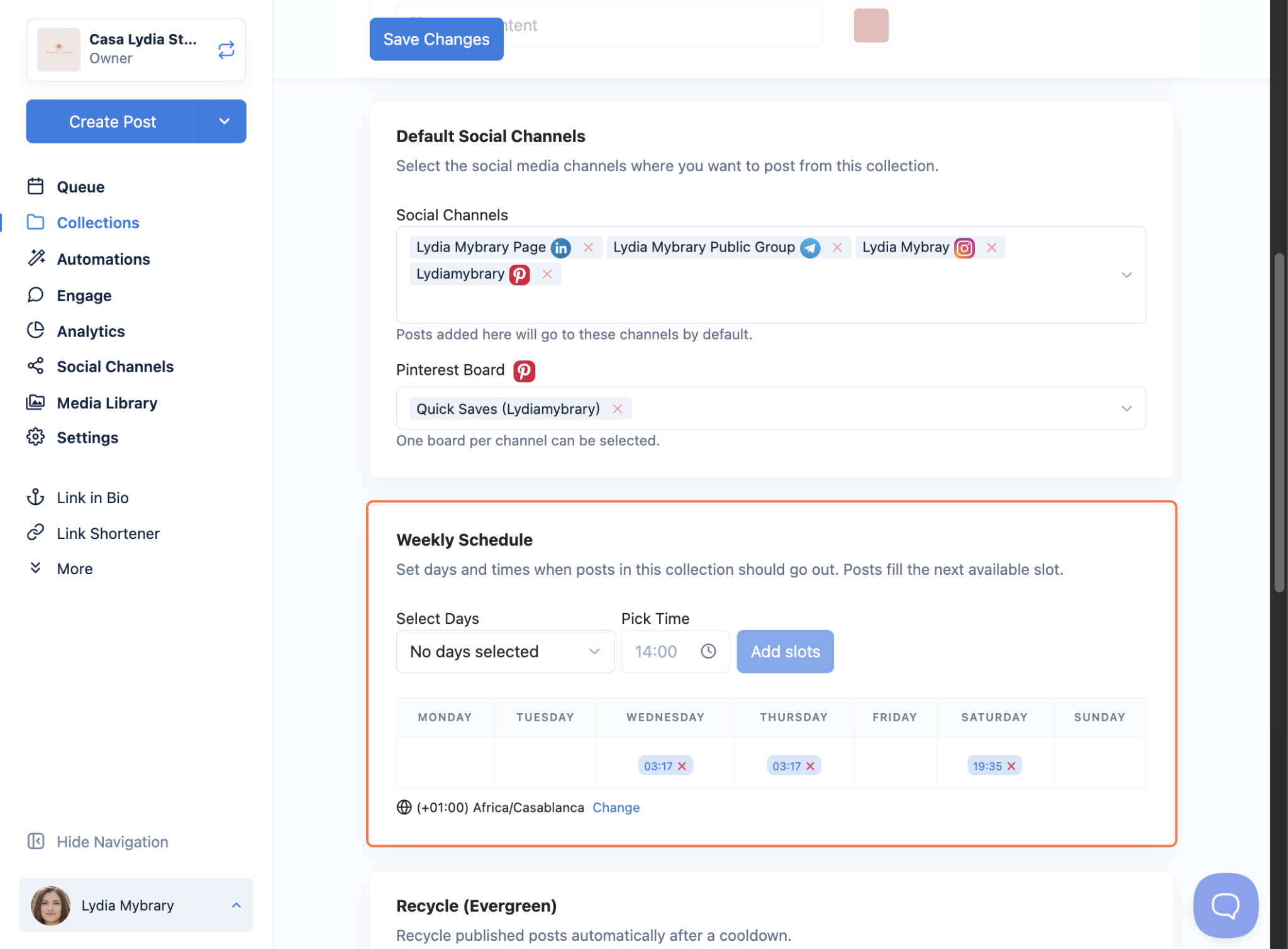Expand the Create Post dropdown arrow
The image size is (1288, 949).
click(x=224, y=121)
